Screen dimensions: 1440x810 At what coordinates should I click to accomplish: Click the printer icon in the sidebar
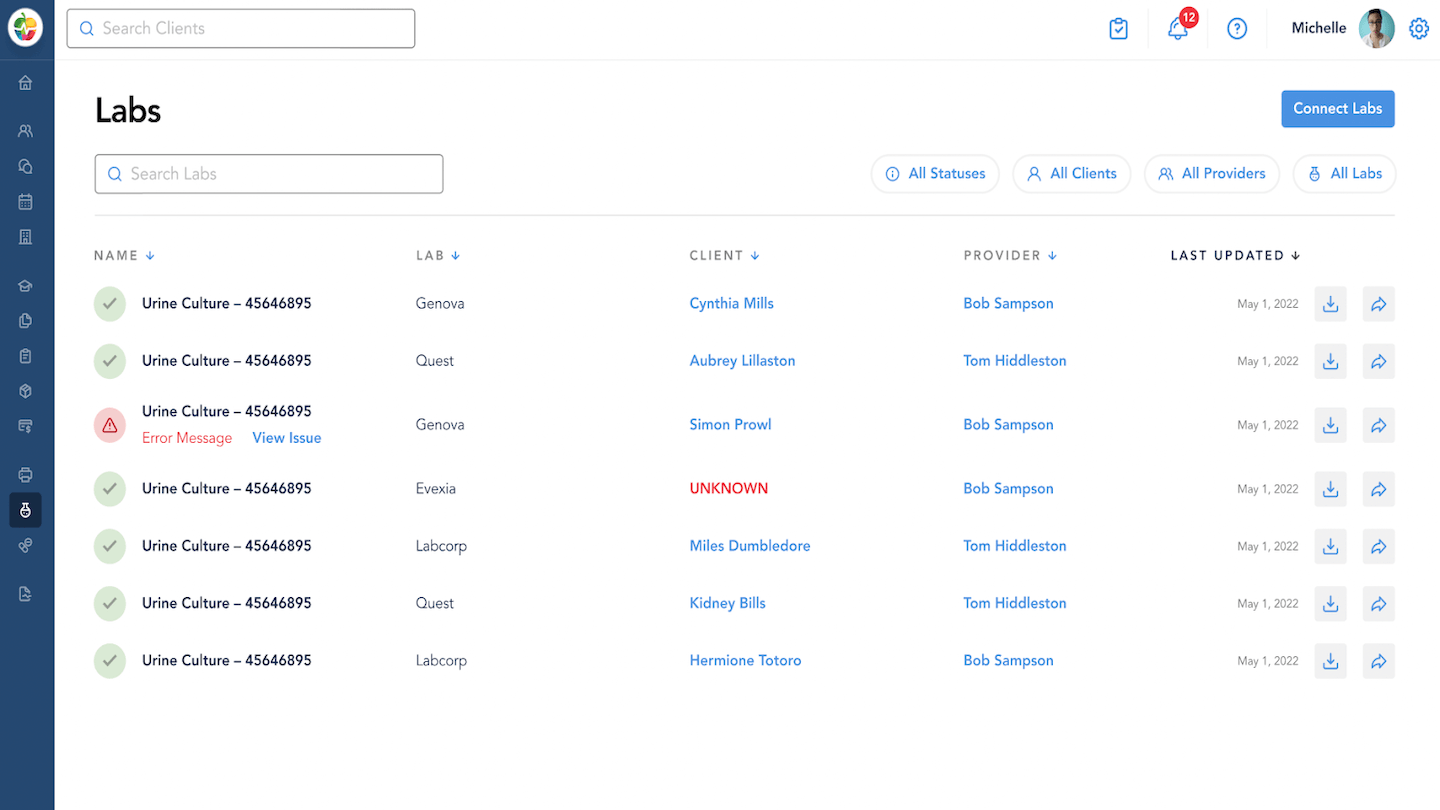pos(26,475)
